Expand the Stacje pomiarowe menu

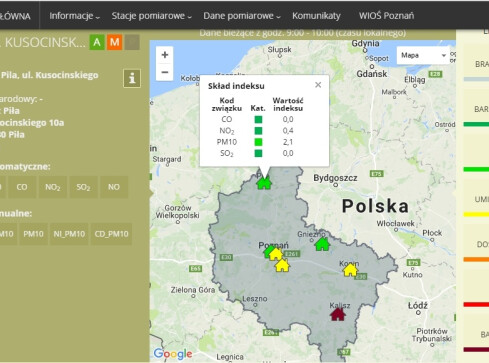point(151,16)
